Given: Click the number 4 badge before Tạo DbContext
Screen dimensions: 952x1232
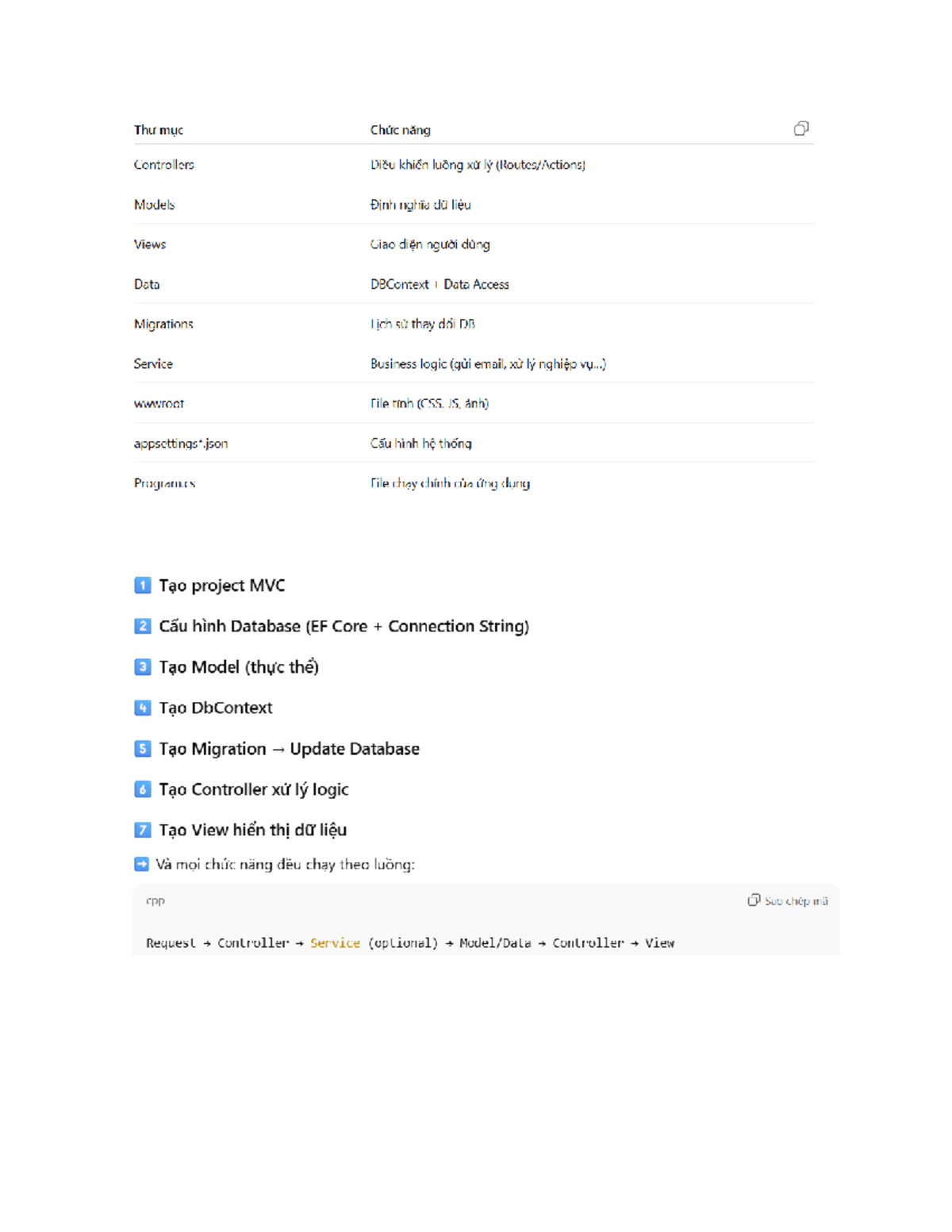Looking at the screenshot, I should tap(143, 708).
